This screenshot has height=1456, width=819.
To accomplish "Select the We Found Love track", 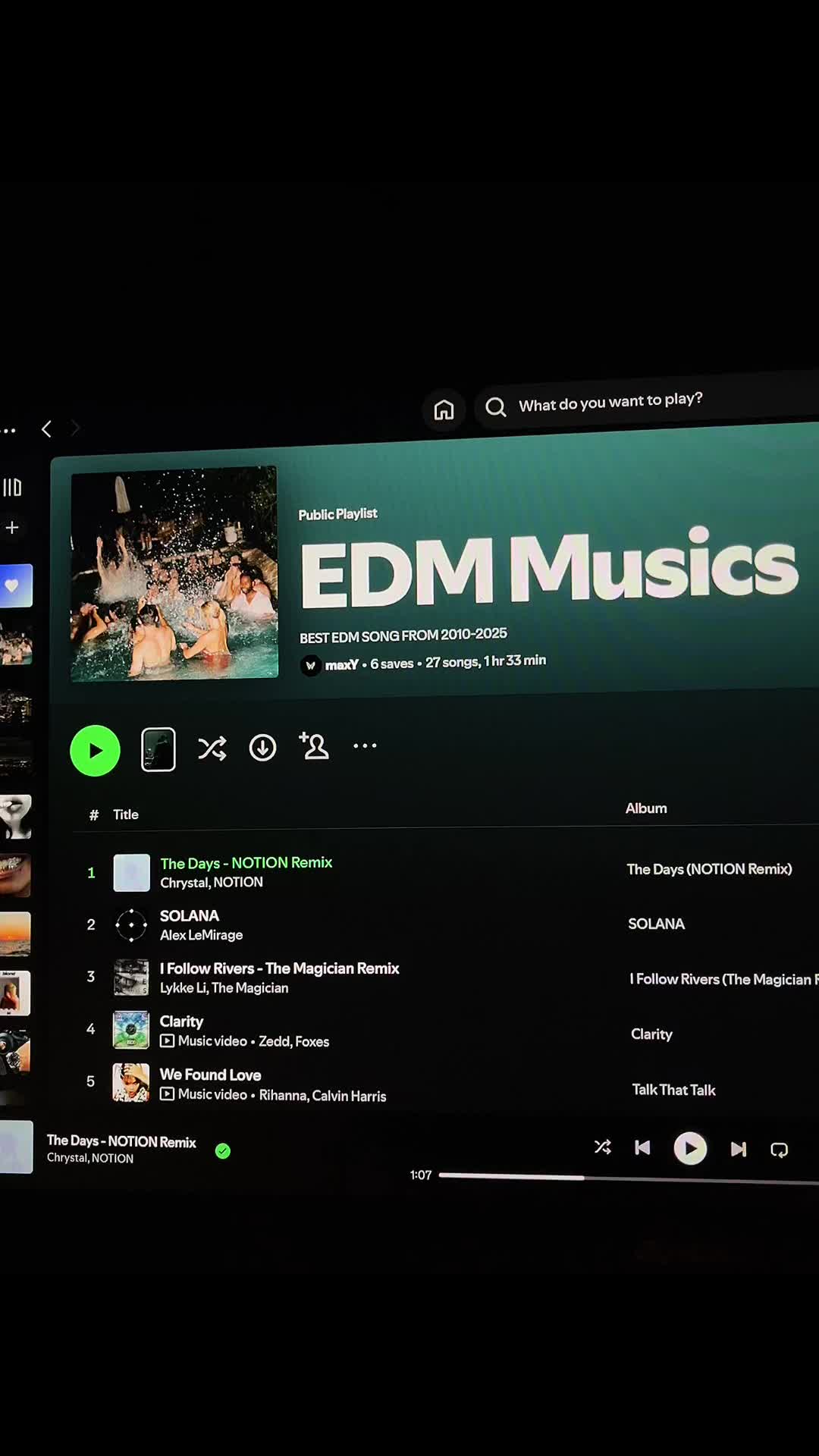I will pyautogui.click(x=210, y=1075).
